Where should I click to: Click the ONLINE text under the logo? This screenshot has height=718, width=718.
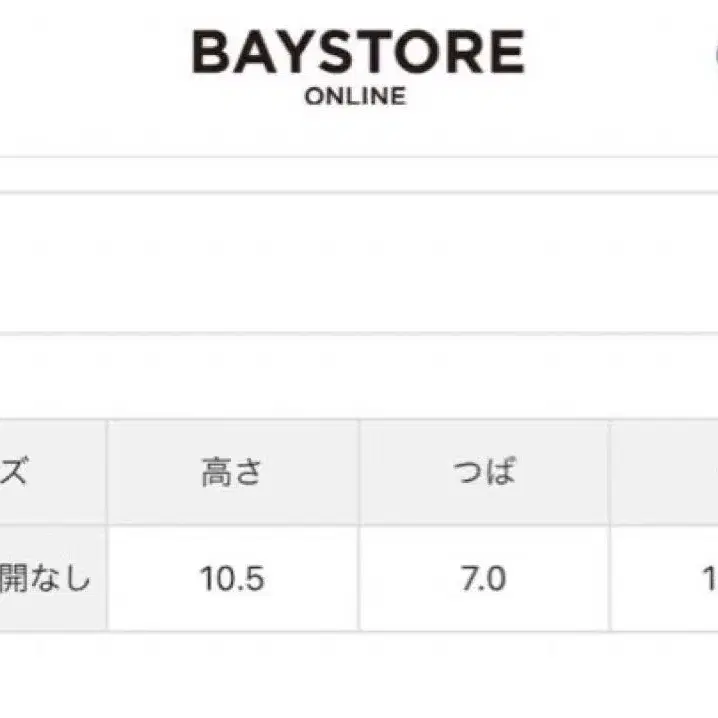click(x=355, y=96)
